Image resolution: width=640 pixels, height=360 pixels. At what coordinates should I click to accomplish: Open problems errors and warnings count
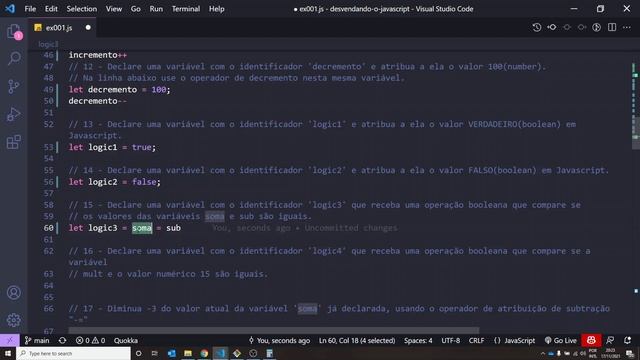coord(90,340)
